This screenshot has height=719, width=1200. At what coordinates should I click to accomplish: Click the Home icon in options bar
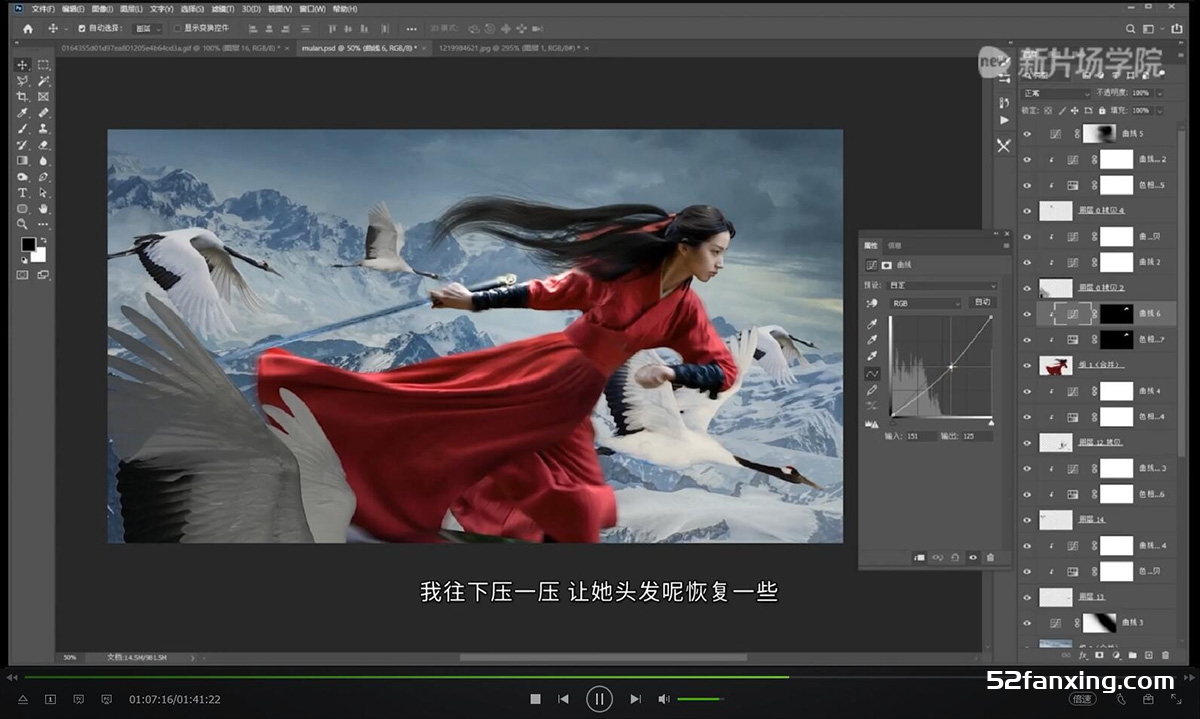(27, 28)
